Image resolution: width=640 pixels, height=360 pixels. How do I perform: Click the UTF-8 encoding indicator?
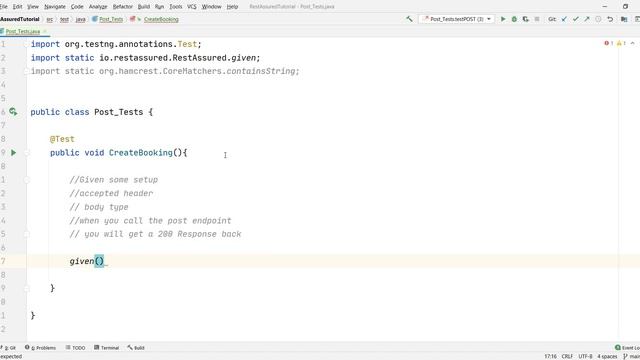tap(585, 356)
